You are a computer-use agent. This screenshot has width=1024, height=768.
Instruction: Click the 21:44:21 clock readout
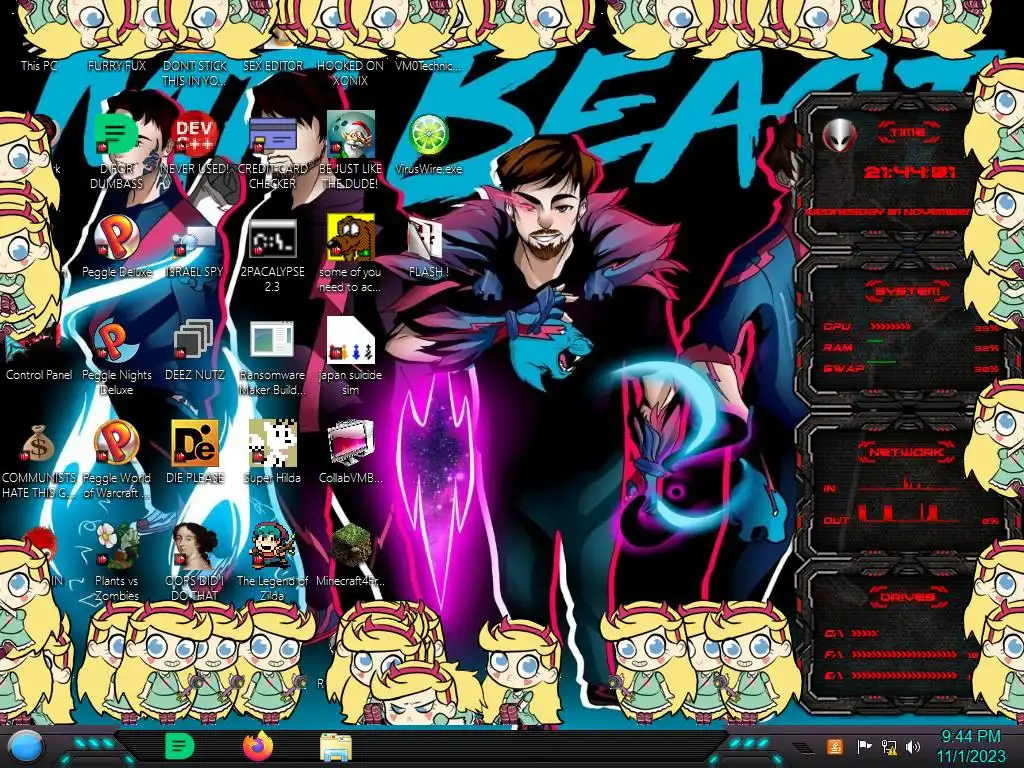click(x=910, y=173)
